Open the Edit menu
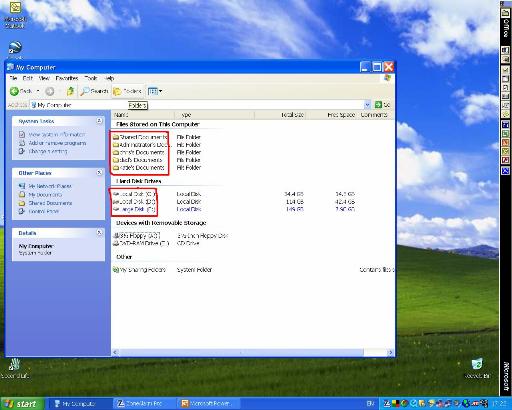This screenshot has height=410, width=512. [28, 78]
